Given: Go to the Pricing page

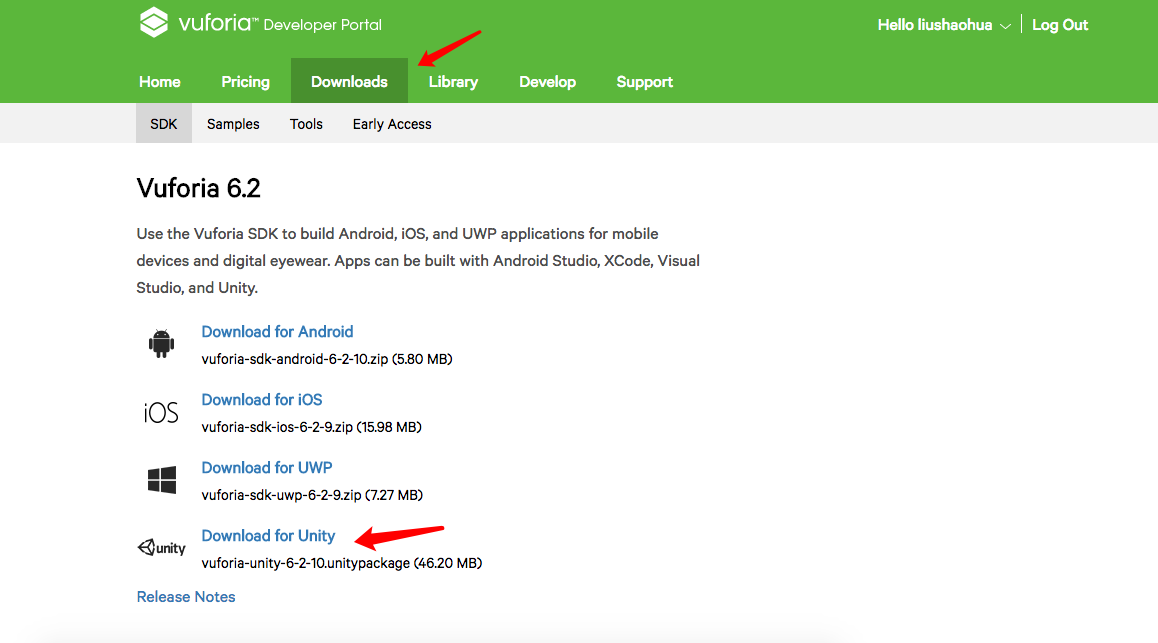Looking at the screenshot, I should [x=245, y=82].
